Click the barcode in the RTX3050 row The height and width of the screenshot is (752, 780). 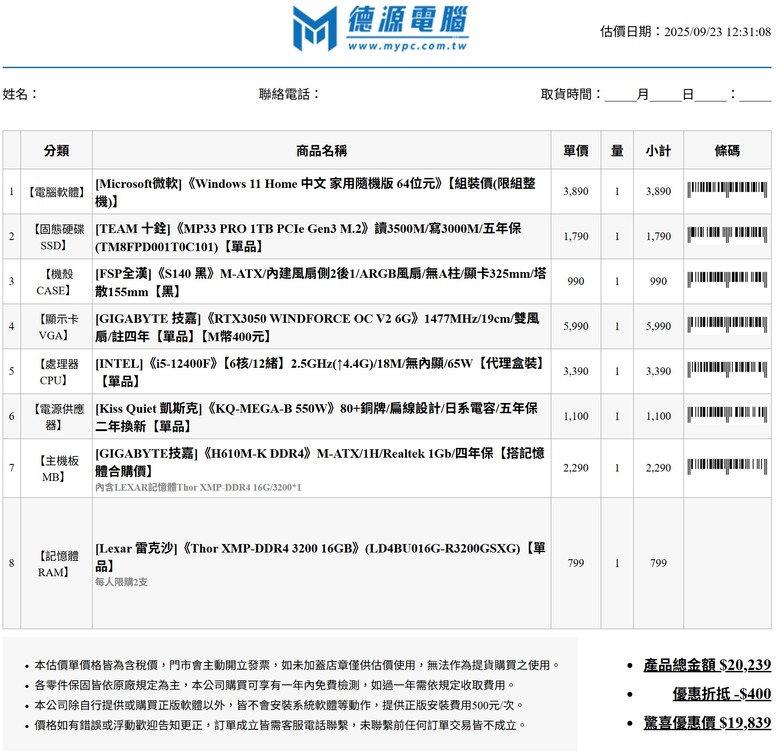727,325
